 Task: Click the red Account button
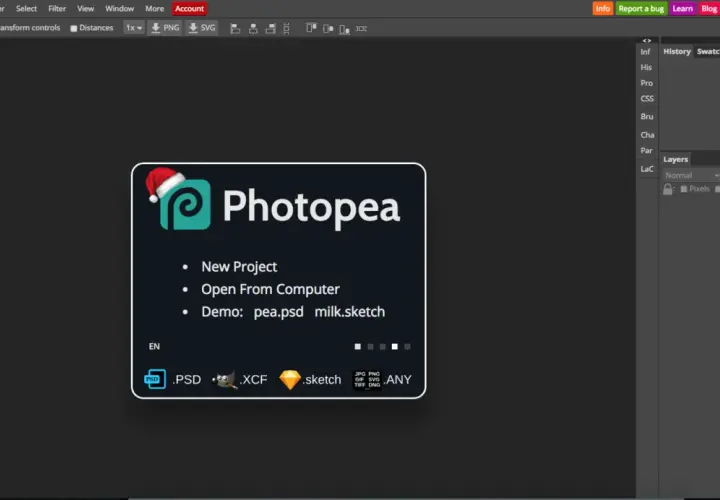point(189,9)
